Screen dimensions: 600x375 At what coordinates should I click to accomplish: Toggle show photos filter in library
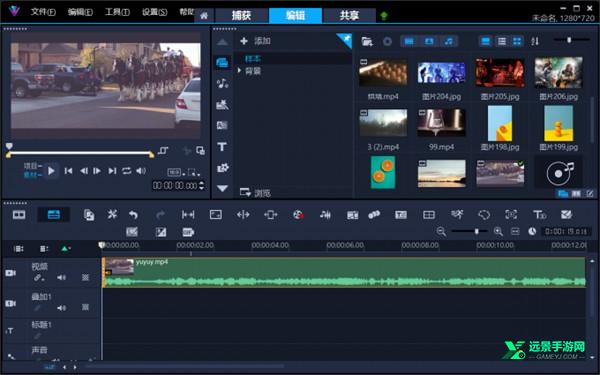(x=429, y=41)
